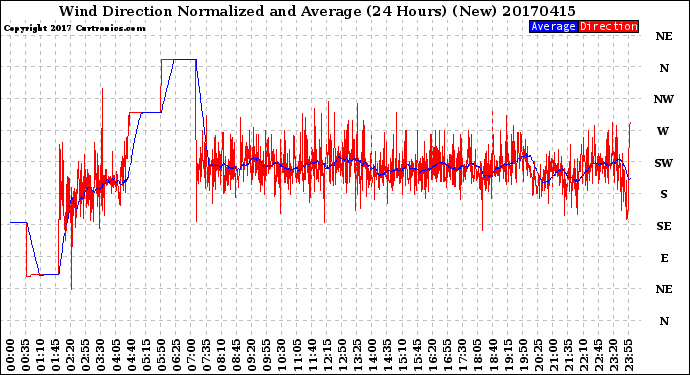
Task: Click the 22:45 time label
Action: pyautogui.click(x=598, y=355)
